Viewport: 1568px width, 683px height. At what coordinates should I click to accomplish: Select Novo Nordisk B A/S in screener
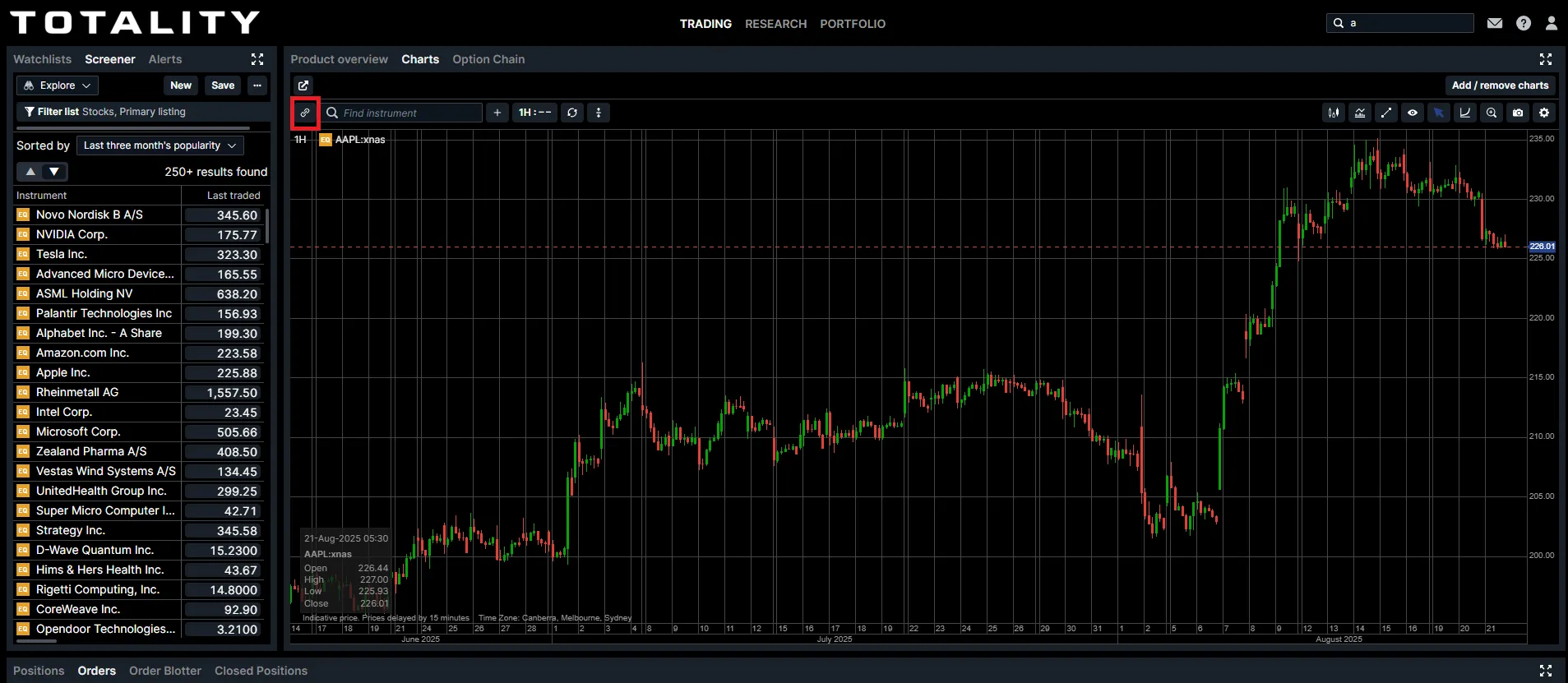click(139, 215)
